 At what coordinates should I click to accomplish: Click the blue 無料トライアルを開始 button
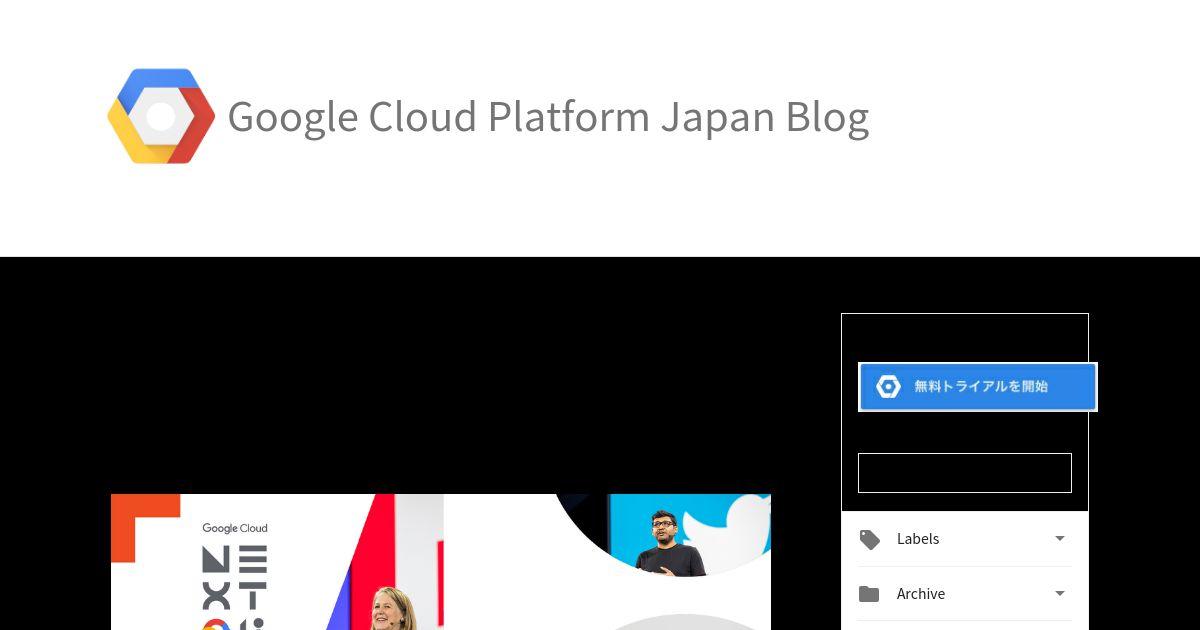point(978,387)
